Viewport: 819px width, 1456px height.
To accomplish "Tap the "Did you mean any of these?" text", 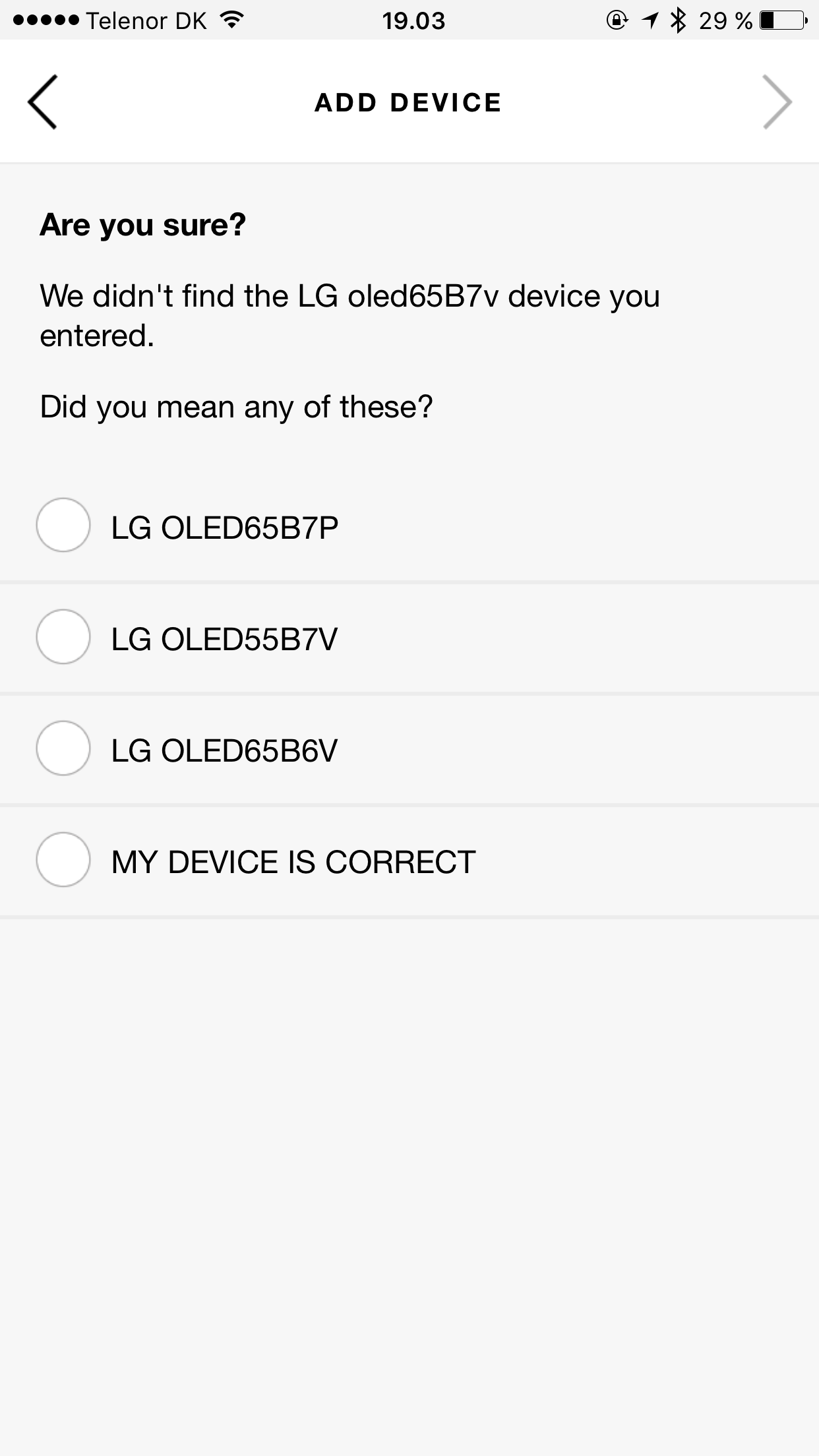I will (236, 406).
